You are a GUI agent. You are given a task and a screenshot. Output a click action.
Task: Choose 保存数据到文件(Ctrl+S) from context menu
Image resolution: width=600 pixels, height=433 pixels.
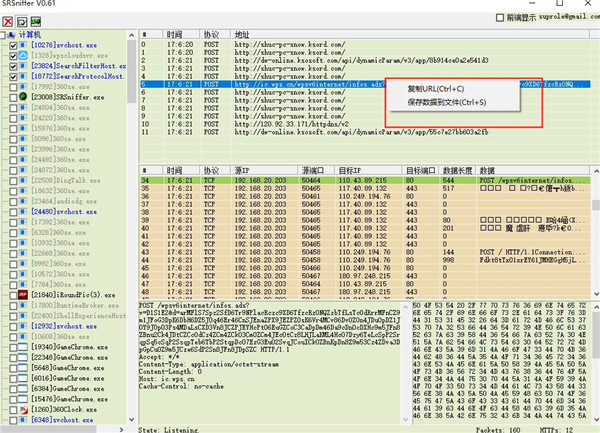coord(447,102)
